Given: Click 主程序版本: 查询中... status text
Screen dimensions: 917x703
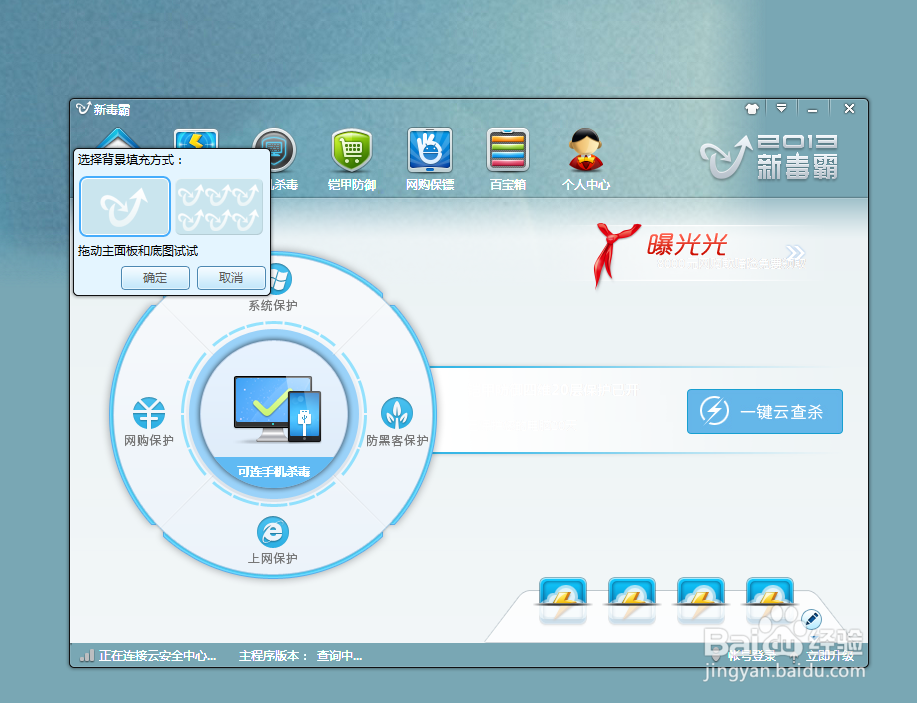Looking at the screenshot, I should click(301, 656).
